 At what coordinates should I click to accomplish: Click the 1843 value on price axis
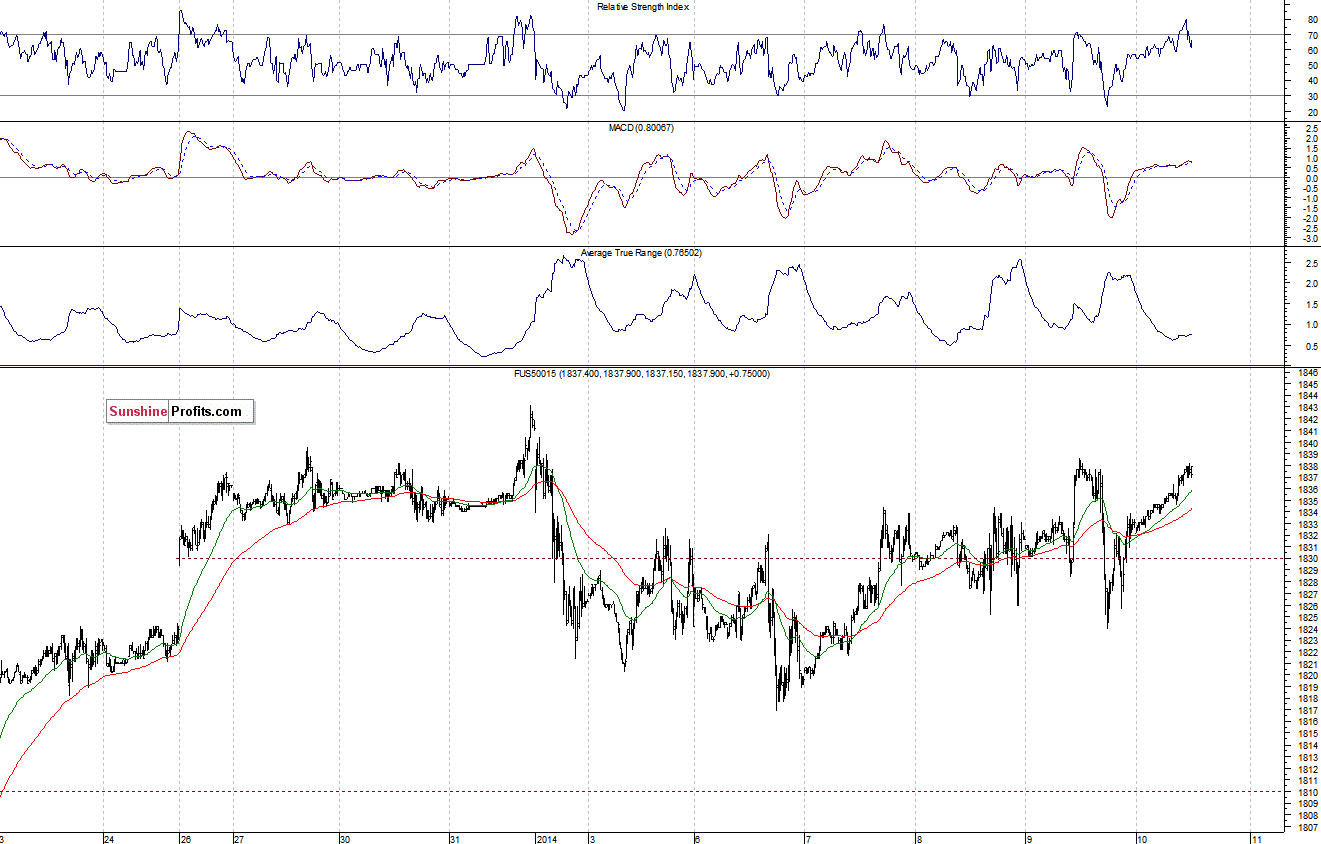(x=1307, y=408)
